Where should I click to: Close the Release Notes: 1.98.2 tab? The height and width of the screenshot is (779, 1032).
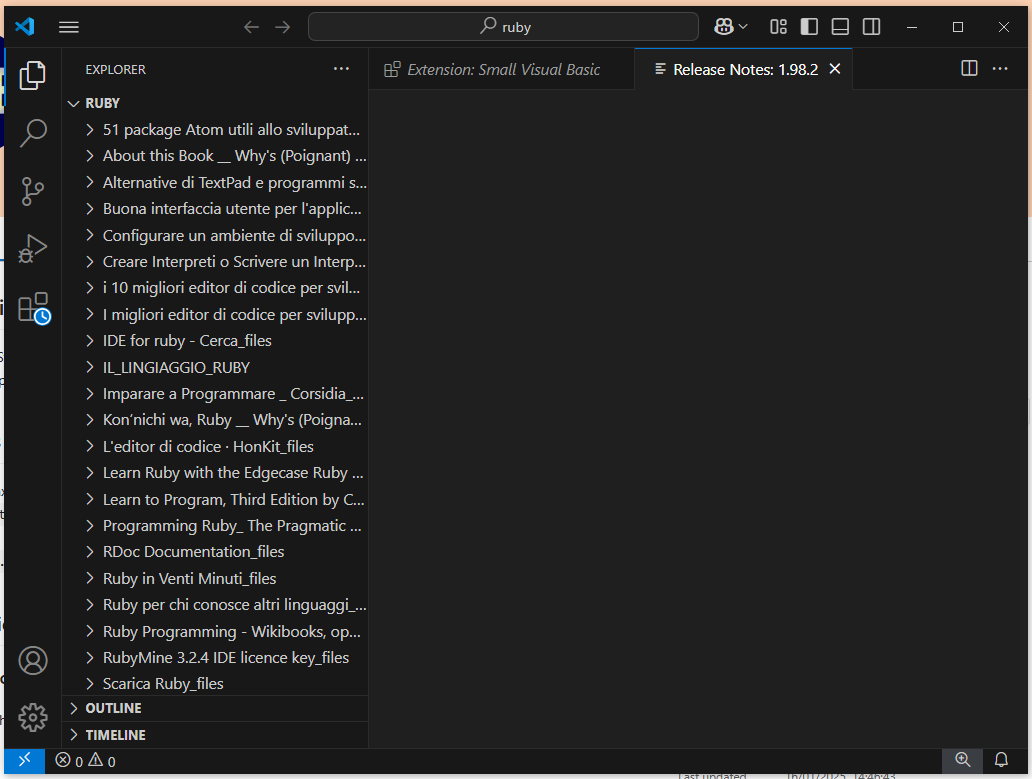(x=835, y=69)
